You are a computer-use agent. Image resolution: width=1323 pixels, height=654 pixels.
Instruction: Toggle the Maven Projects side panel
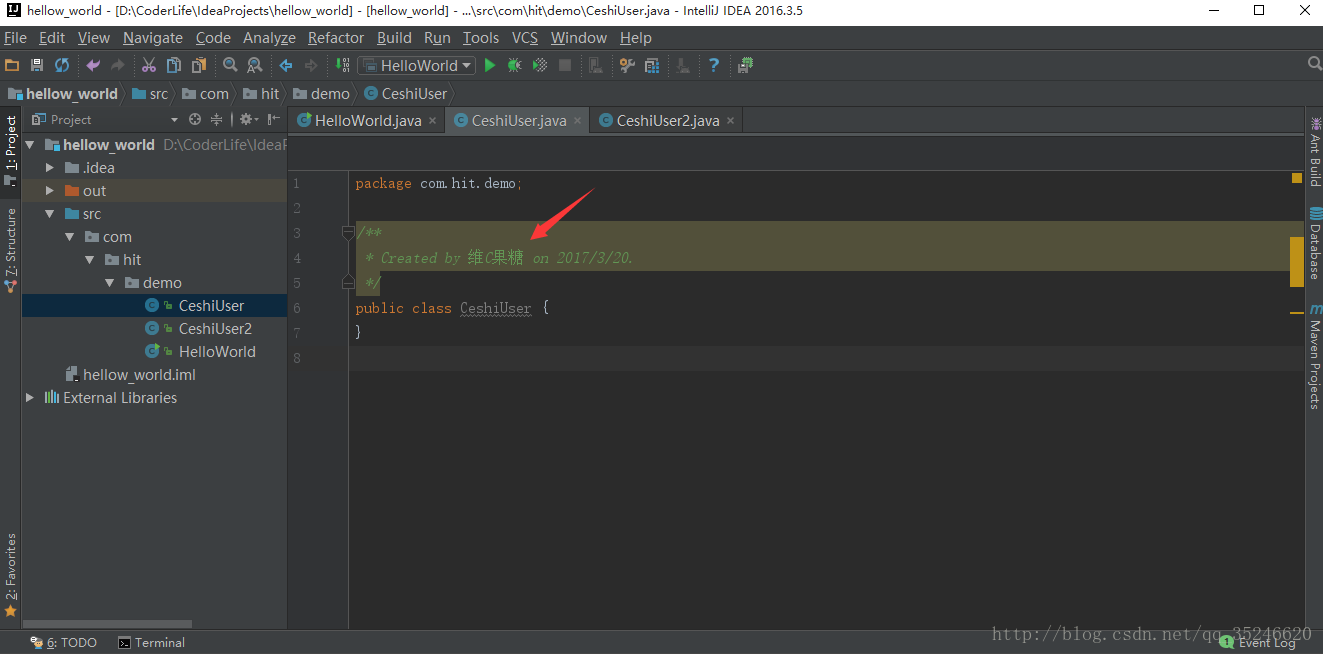pyautogui.click(x=1314, y=358)
